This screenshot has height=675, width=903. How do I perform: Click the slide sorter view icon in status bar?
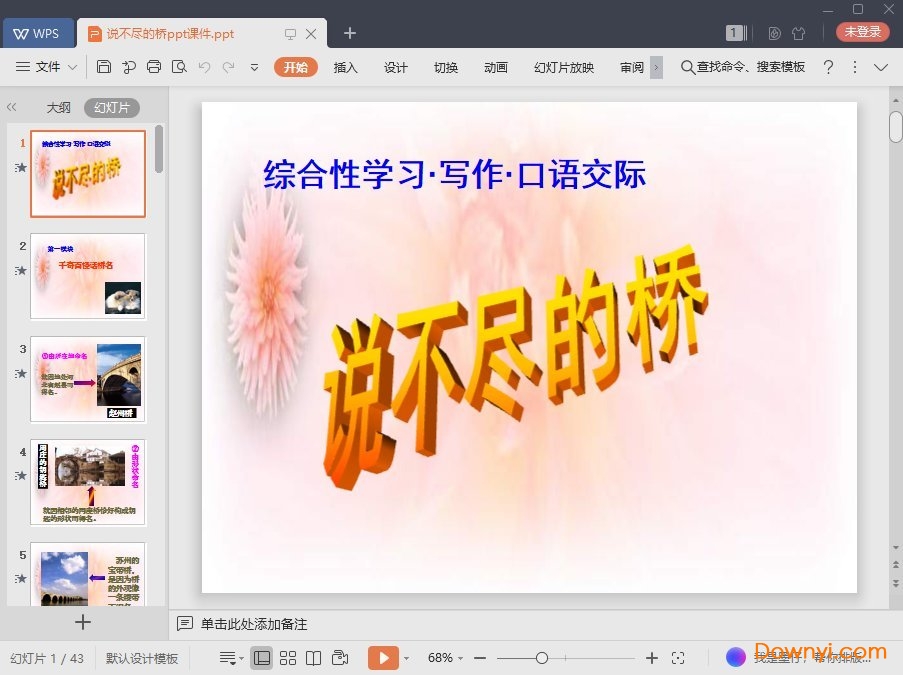[288, 657]
